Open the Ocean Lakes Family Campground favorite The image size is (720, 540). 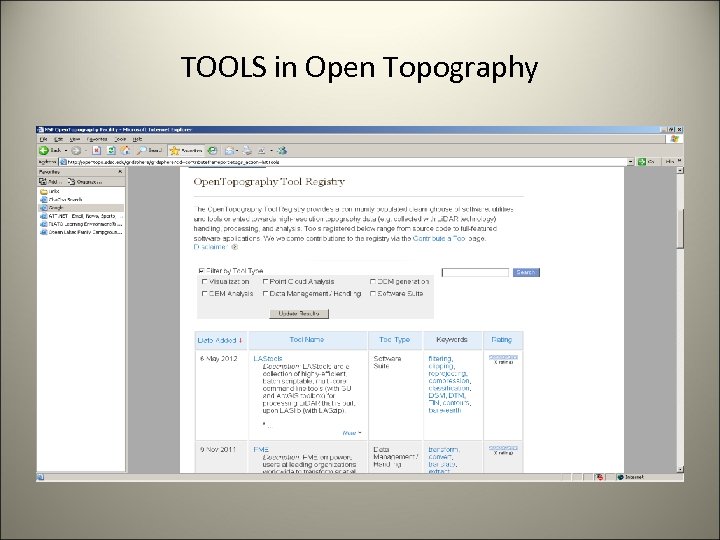click(x=81, y=232)
